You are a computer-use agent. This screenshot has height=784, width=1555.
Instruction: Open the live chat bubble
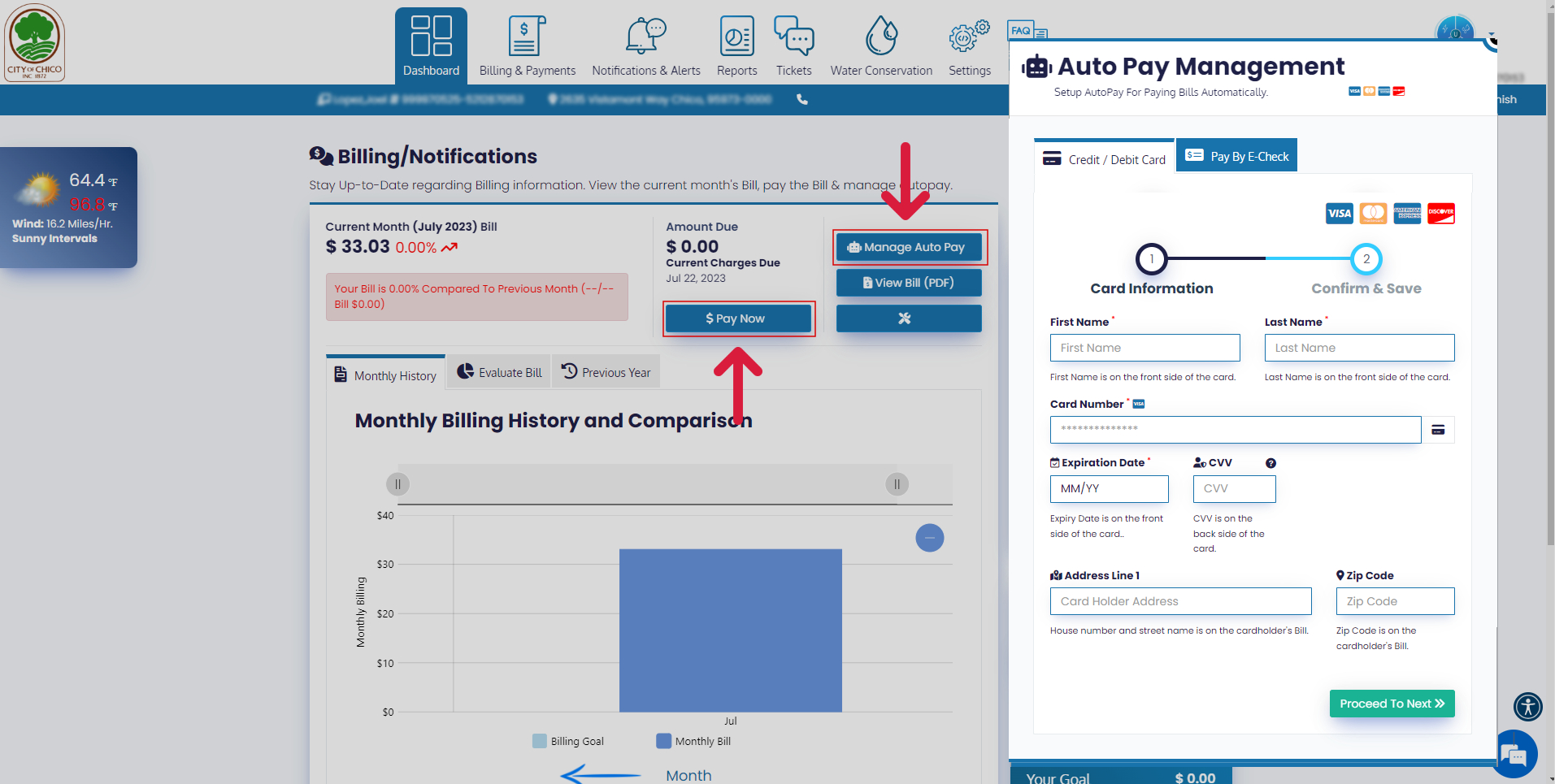click(x=1515, y=755)
